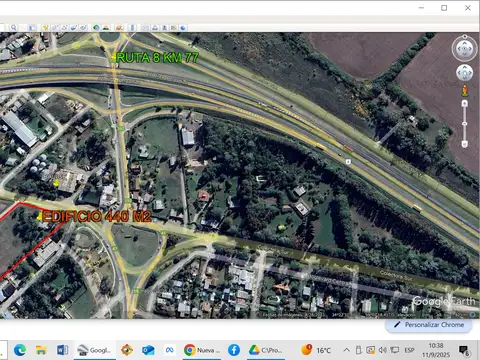Select the RUTA 8 KM 77 placemark label

point(157,58)
